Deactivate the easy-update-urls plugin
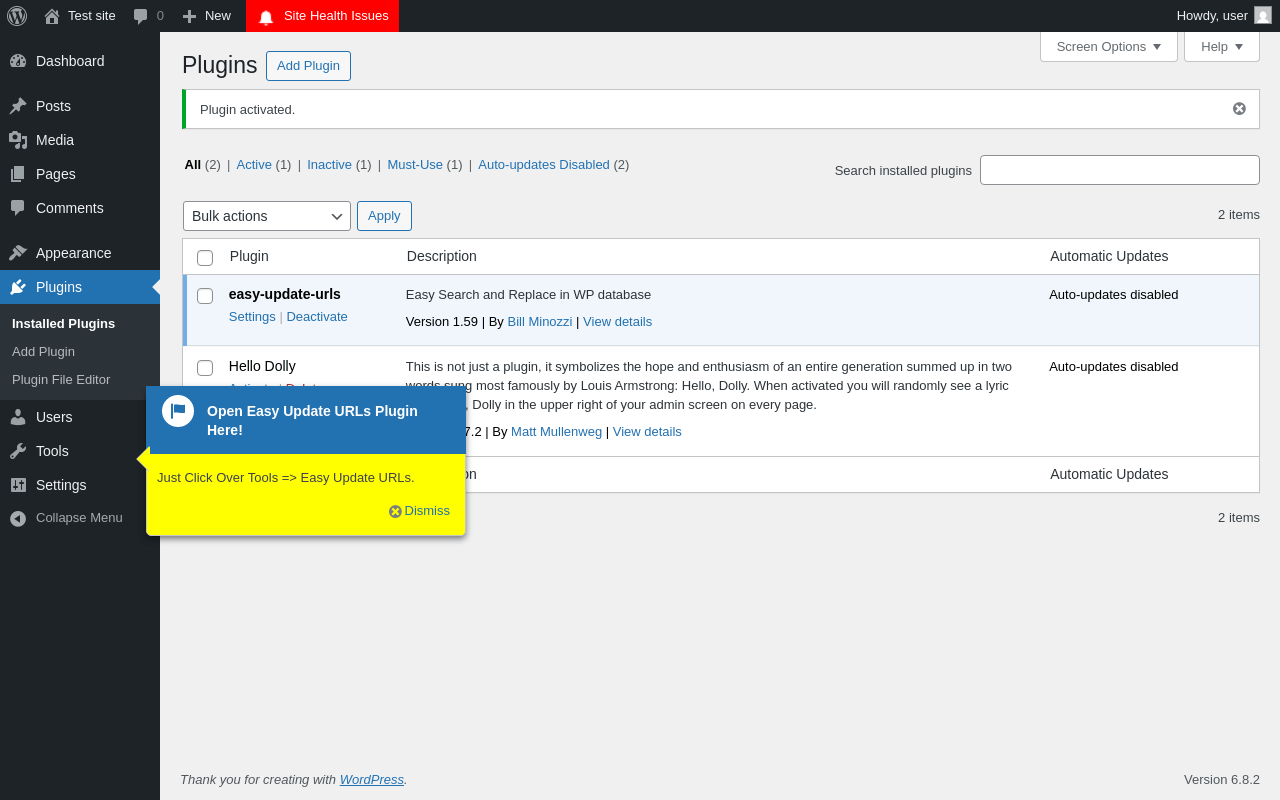The image size is (1280, 800). pyautogui.click(x=317, y=316)
